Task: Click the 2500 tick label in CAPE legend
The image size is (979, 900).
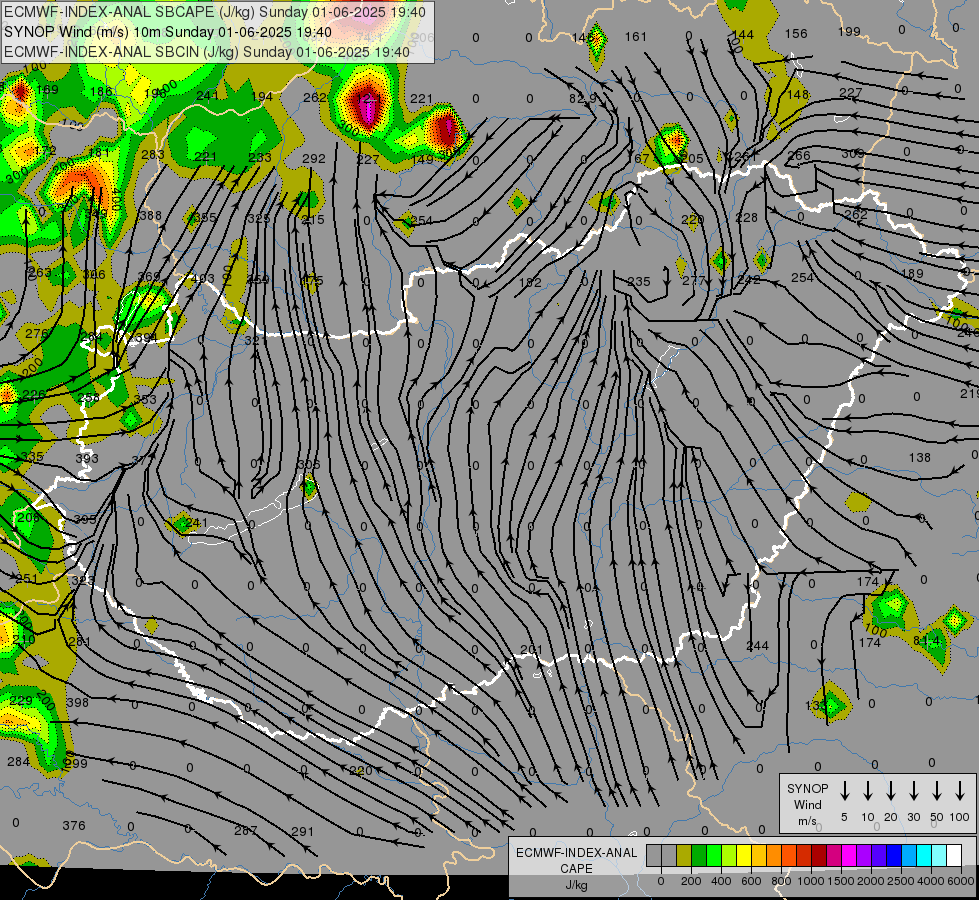Action: (900, 881)
